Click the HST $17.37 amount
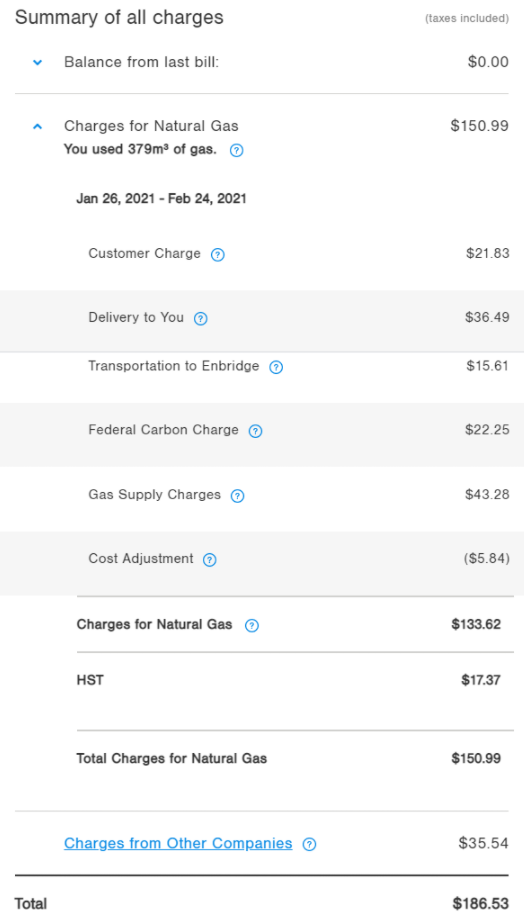This screenshot has width=524, height=922. click(481, 680)
